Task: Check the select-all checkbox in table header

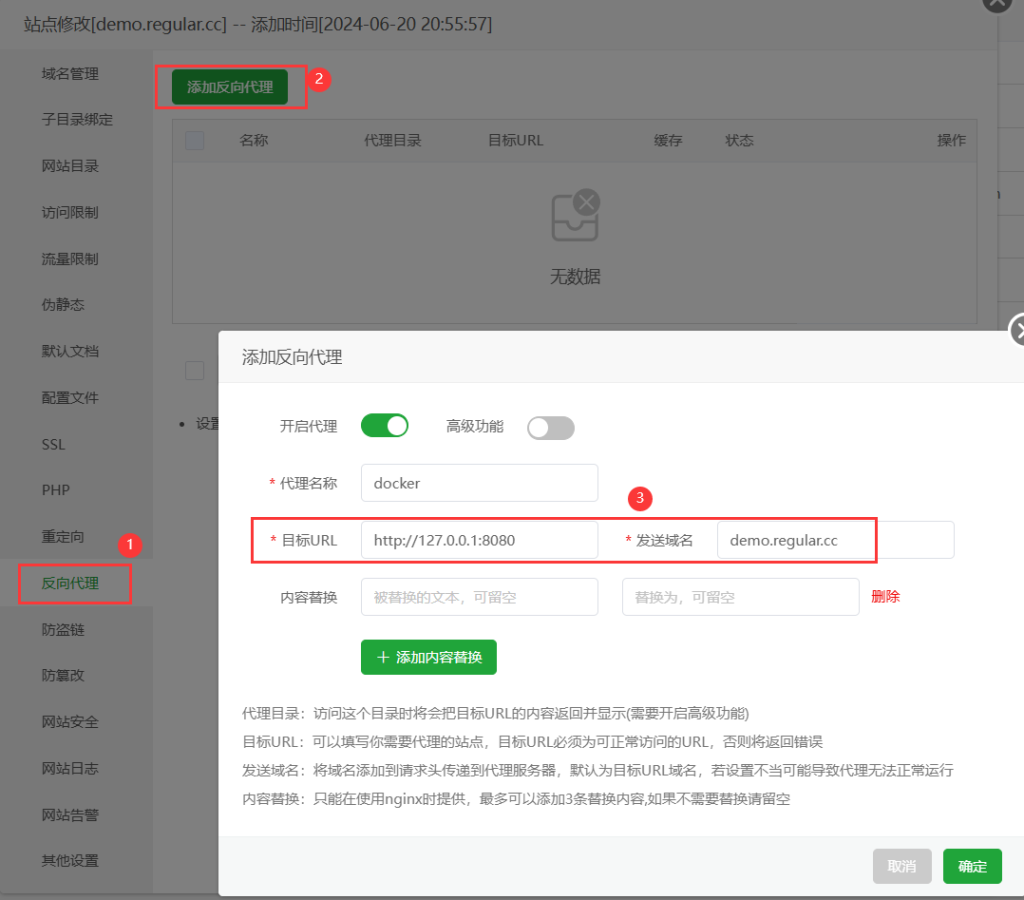Action: point(195,141)
